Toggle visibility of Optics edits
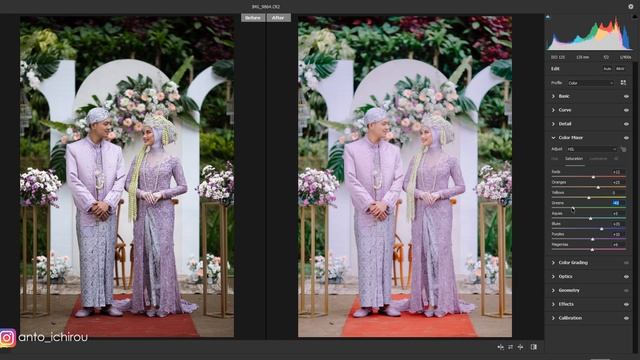The image size is (640, 360). point(626,277)
